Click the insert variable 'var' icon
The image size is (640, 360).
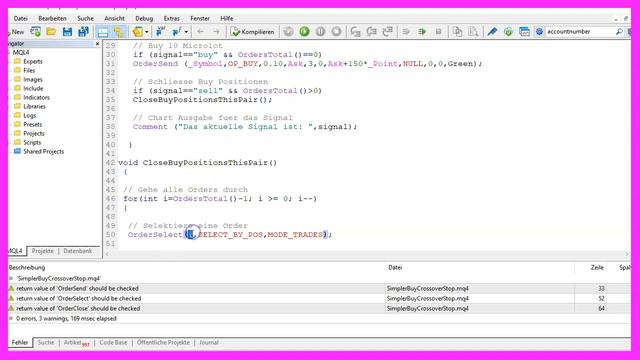[x=160, y=31]
